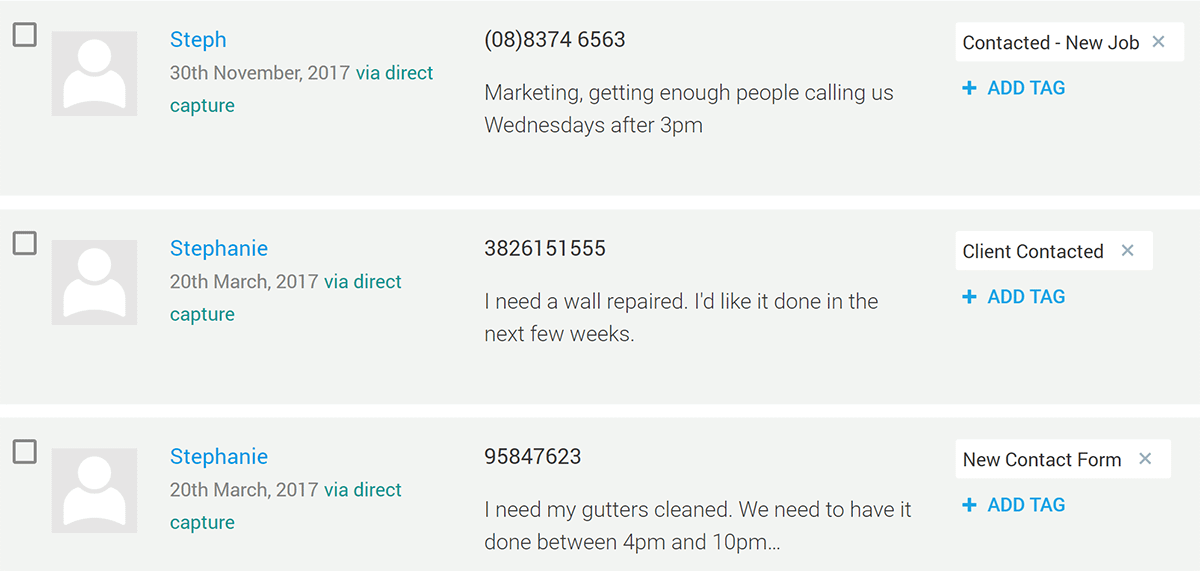Image resolution: width=1200 pixels, height=571 pixels.
Task: Open Stephanie link for wall repair lead
Action: pos(219,248)
